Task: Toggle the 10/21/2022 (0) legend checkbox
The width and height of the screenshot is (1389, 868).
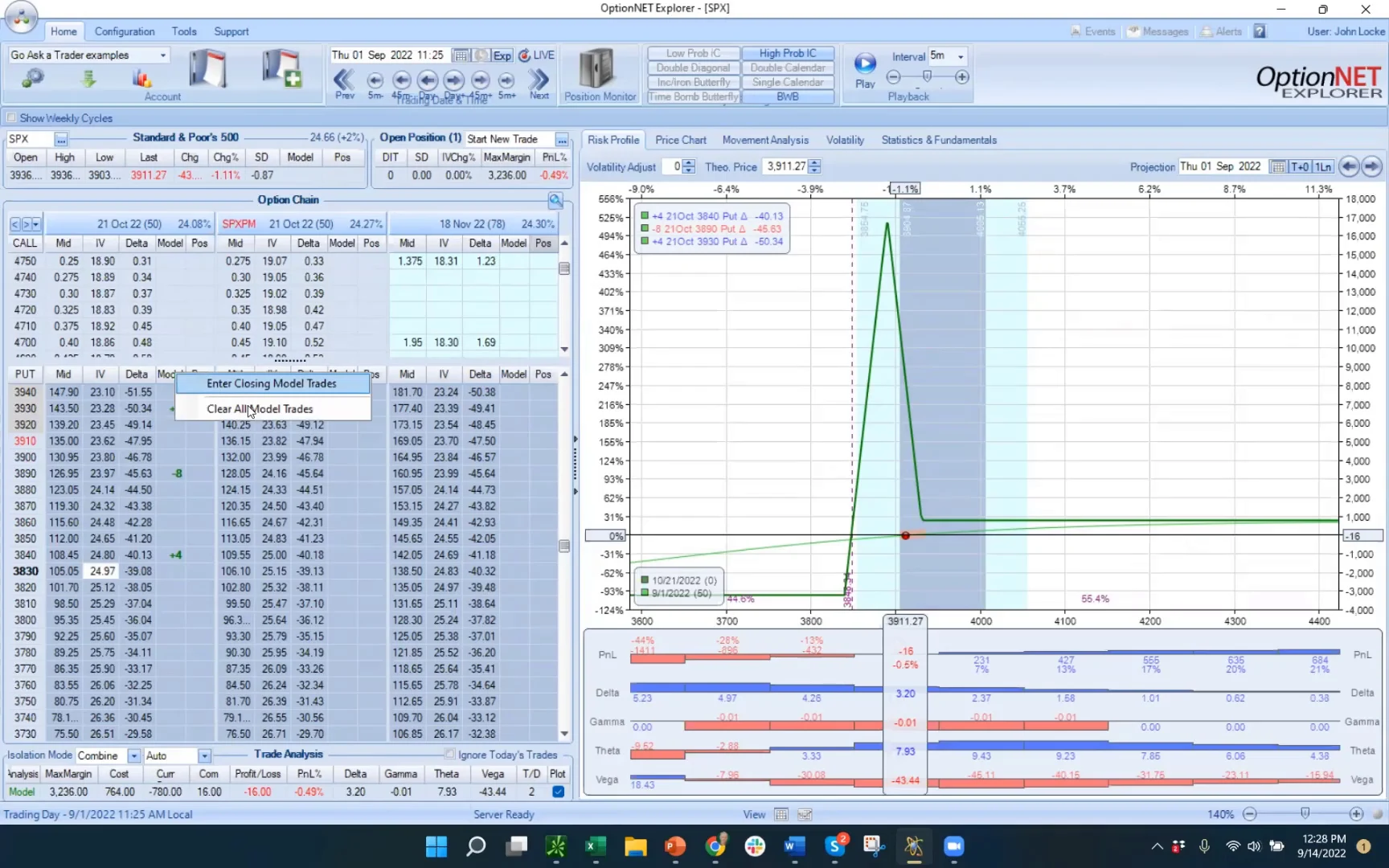Action: coord(645,580)
